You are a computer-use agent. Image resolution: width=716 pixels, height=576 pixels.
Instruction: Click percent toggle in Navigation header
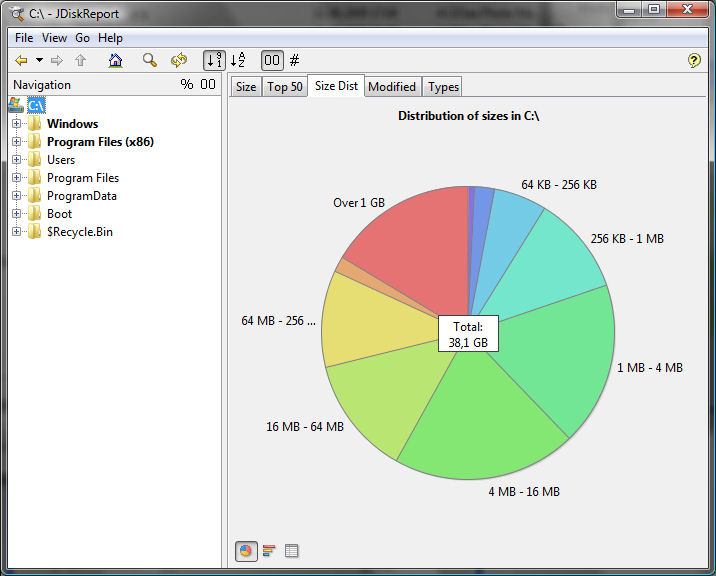187,85
